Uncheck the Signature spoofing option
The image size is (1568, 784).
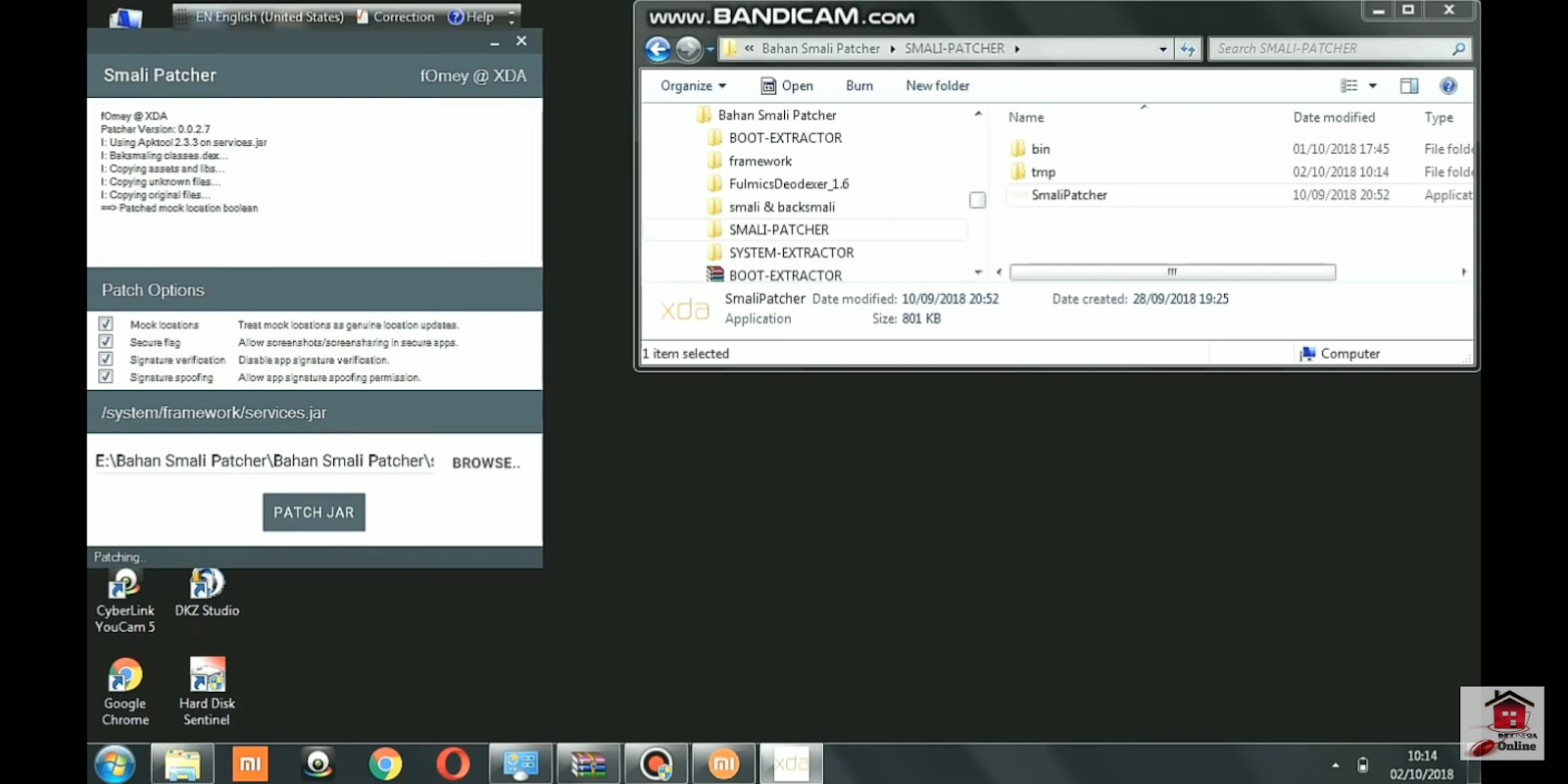106,377
